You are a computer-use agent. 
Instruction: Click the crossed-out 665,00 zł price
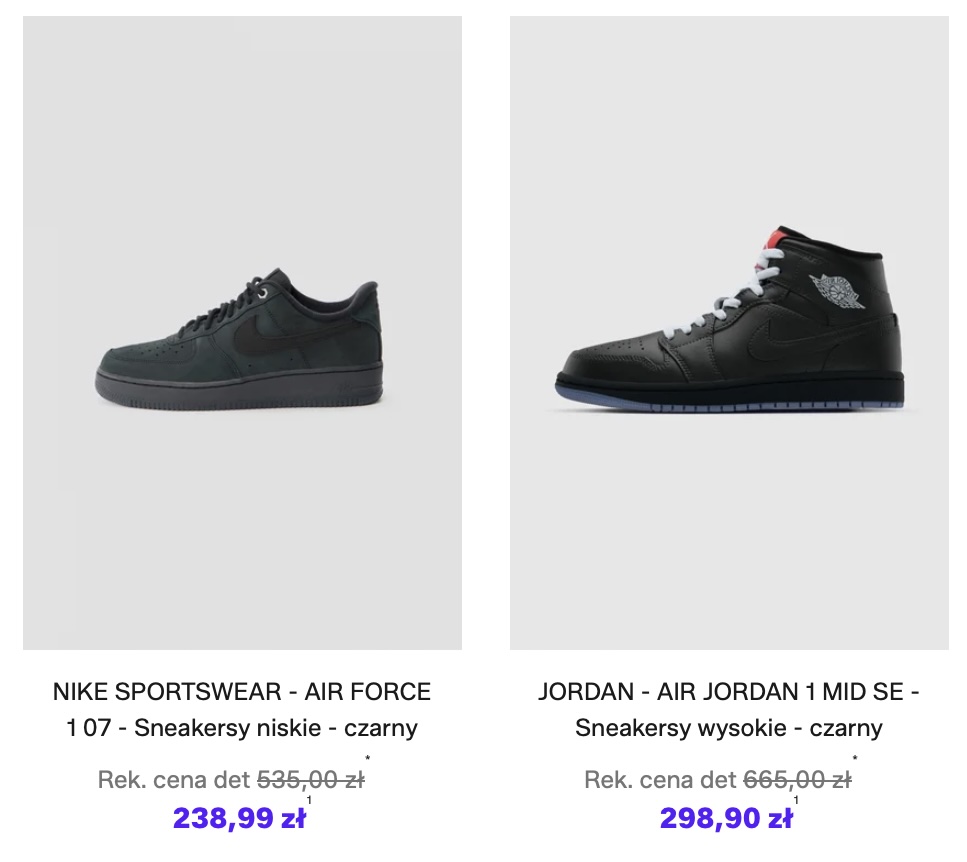point(797,780)
